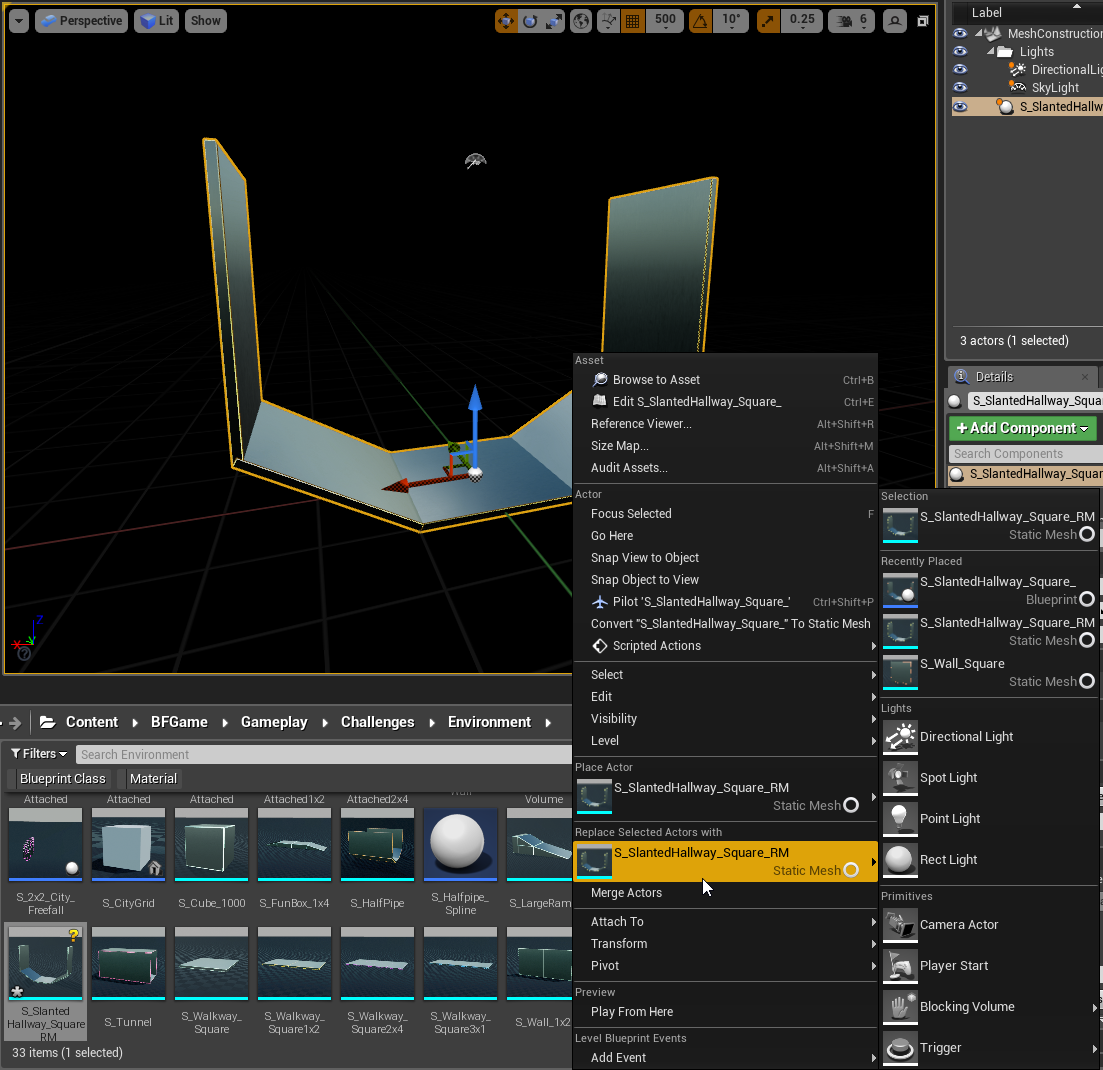Select Browse to Asset menu entry
This screenshot has height=1070, width=1103.
point(656,380)
